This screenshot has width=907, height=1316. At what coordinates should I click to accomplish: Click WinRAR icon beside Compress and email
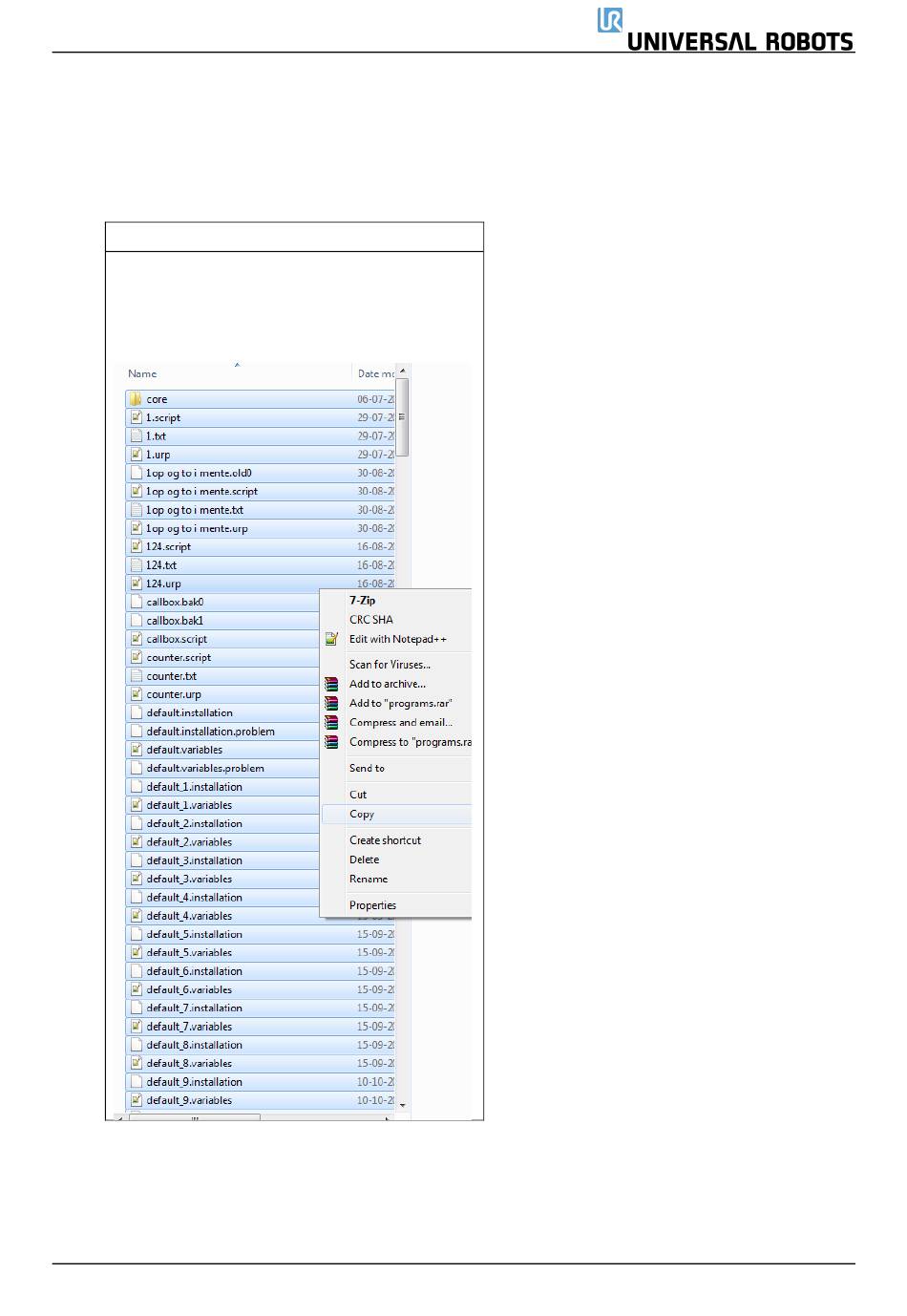pos(331,723)
